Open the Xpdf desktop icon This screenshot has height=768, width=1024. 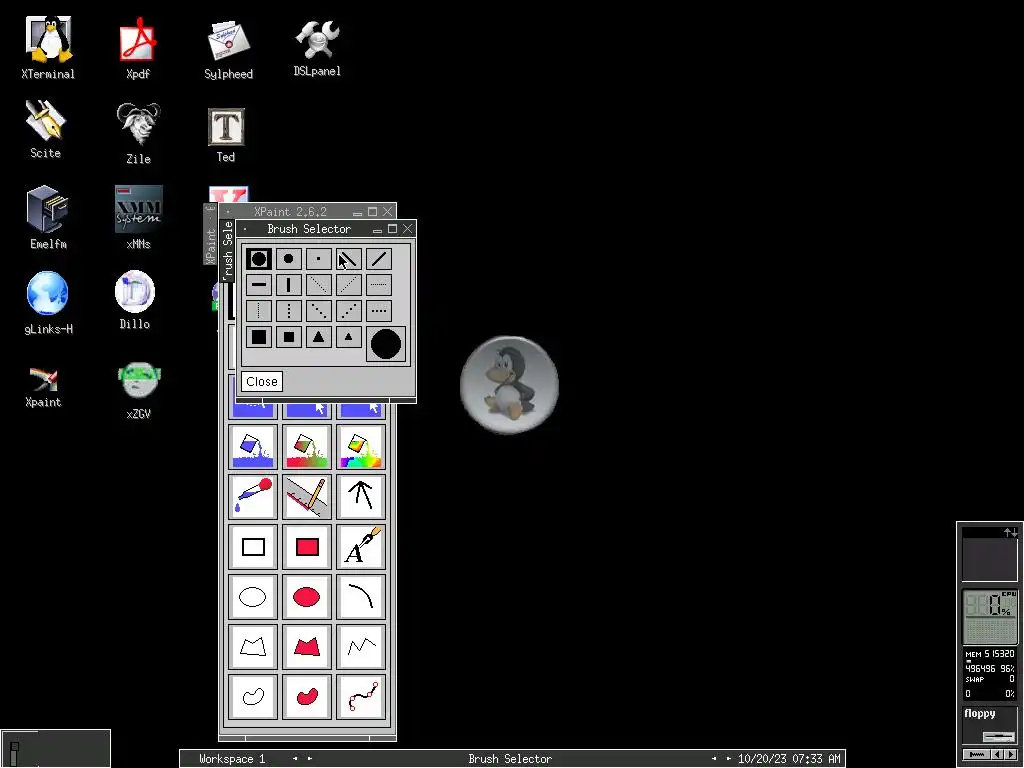(x=138, y=48)
